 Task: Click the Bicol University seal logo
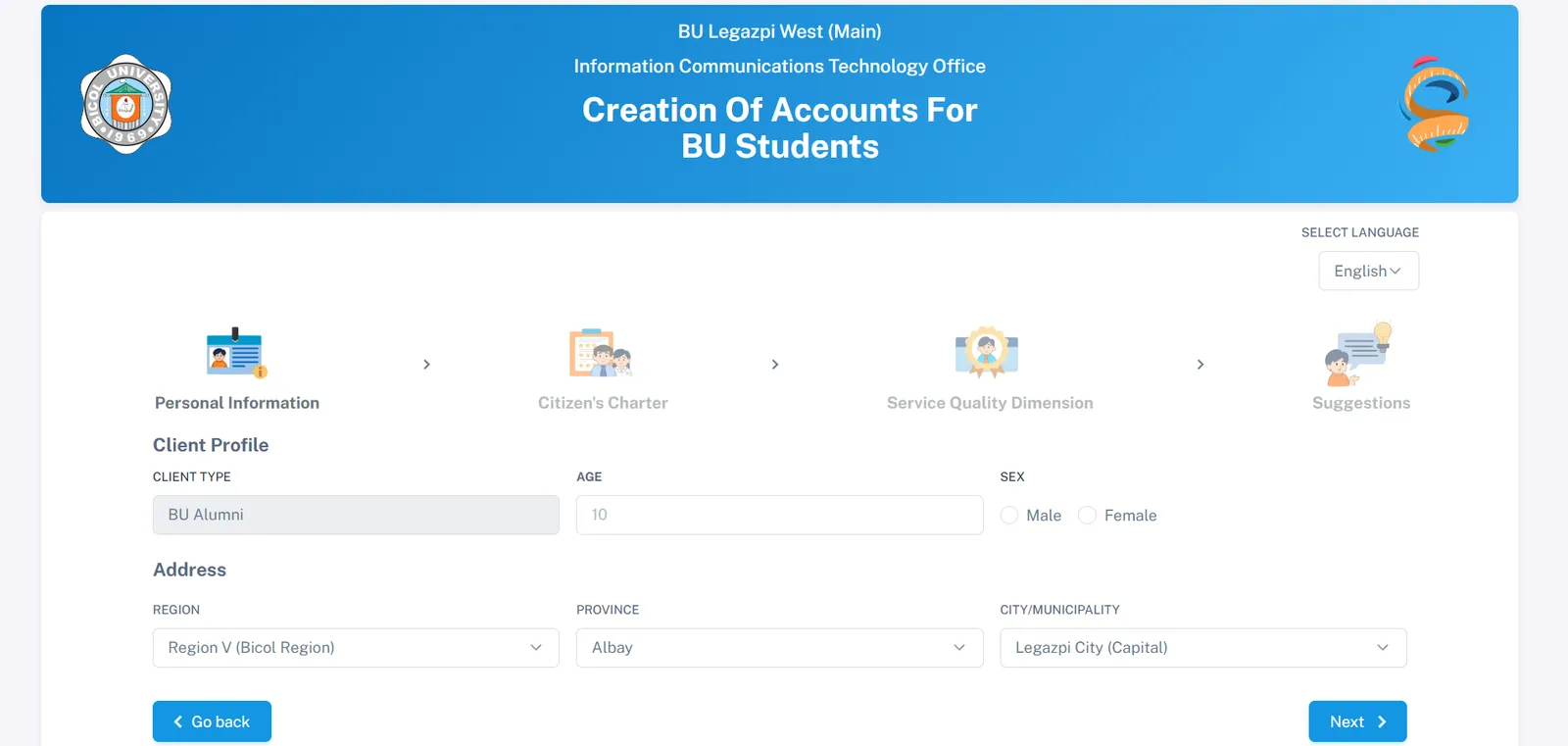point(125,104)
